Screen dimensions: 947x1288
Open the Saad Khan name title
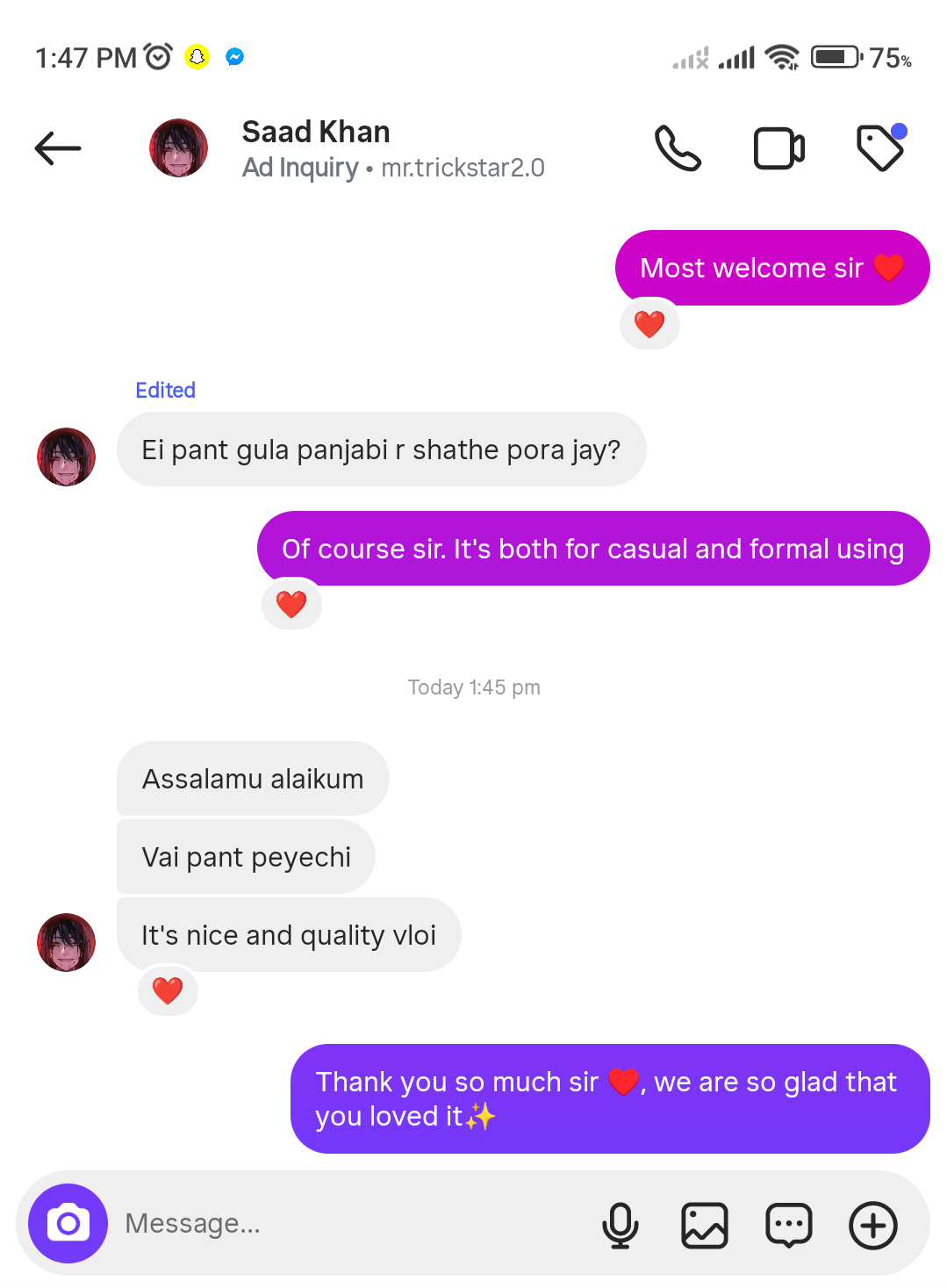[316, 132]
